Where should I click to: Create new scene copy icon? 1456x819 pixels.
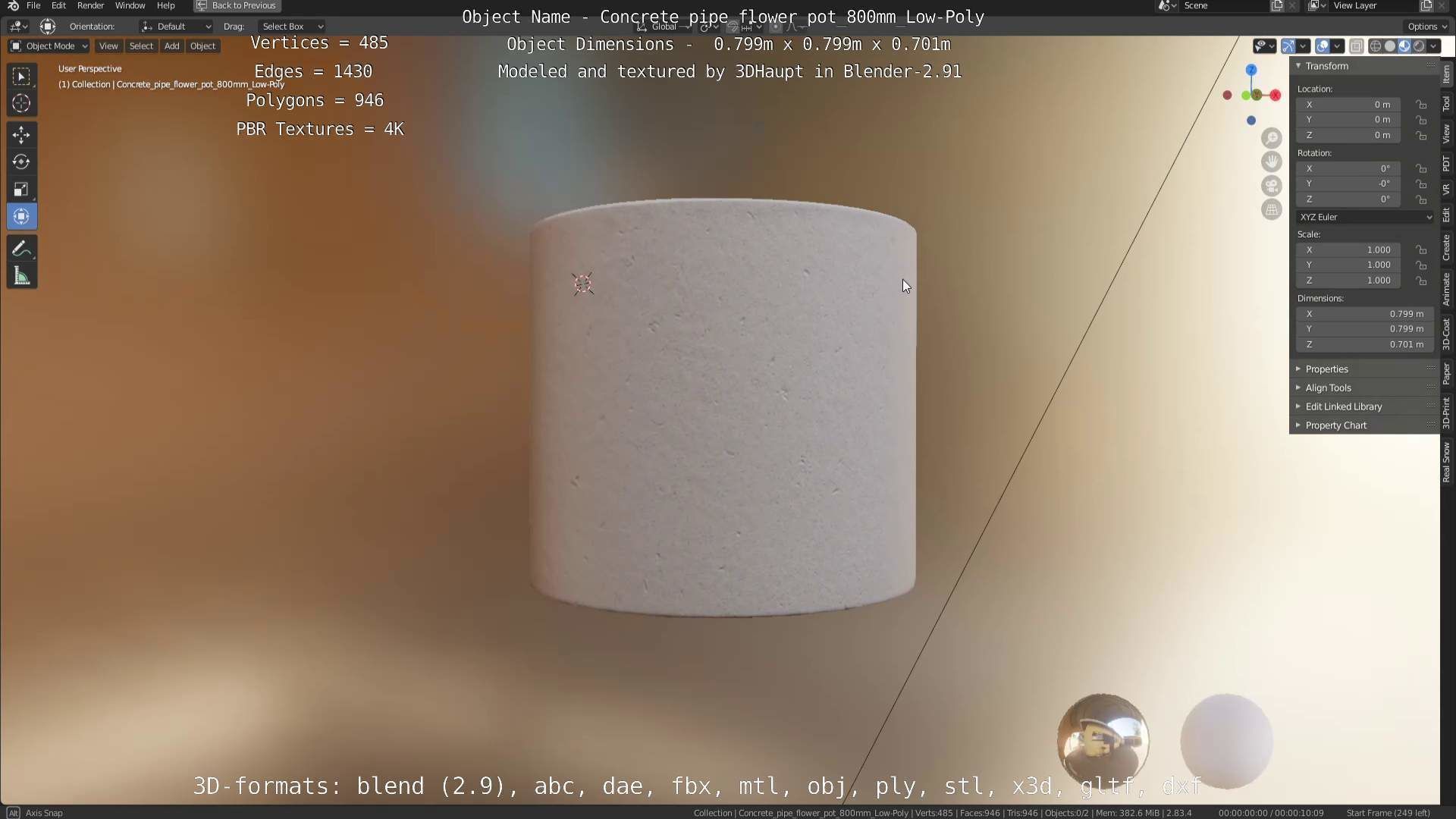click(x=1277, y=5)
